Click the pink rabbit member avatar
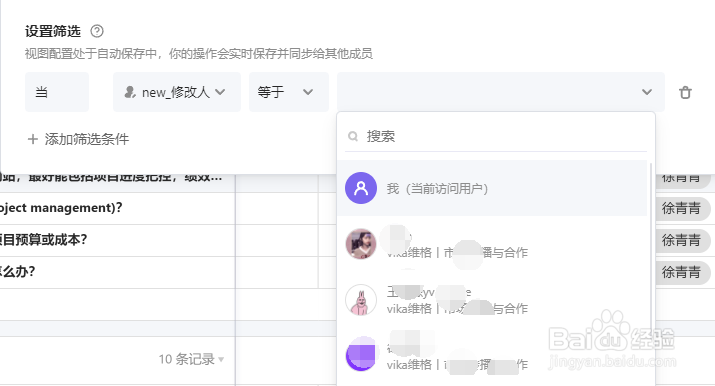The image size is (715, 386). click(x=361, y=300)
